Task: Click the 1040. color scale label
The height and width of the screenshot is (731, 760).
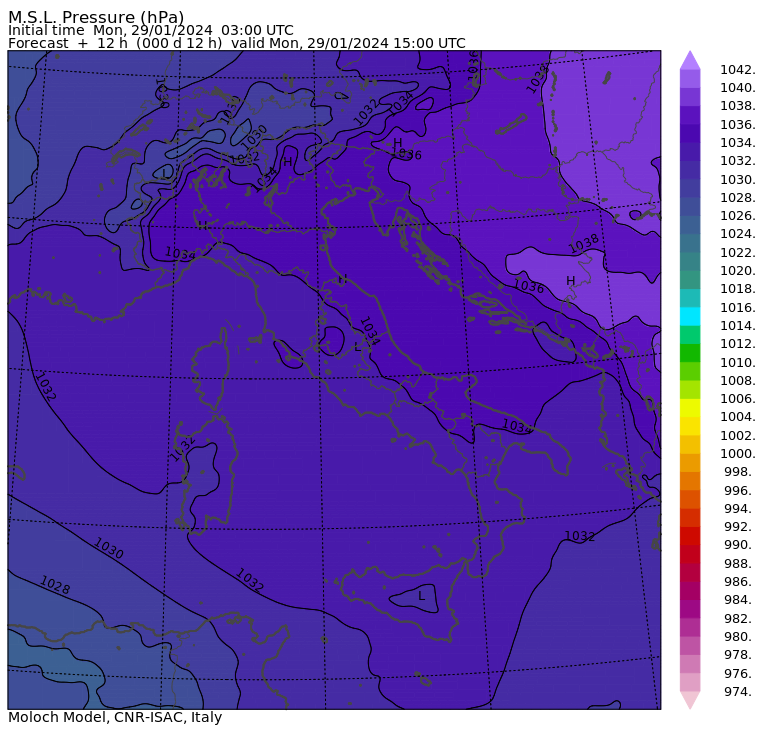Action: point(738,88)
